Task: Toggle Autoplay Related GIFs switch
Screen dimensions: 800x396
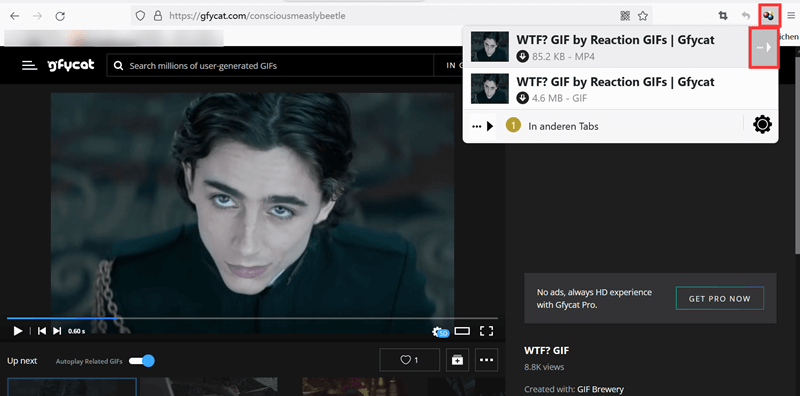Action: pos(141,361)
